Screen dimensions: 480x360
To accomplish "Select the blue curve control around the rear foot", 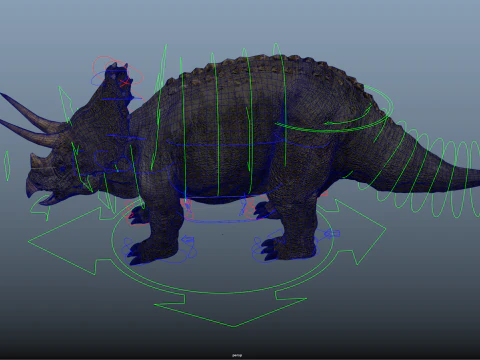I will pos(287,247).
